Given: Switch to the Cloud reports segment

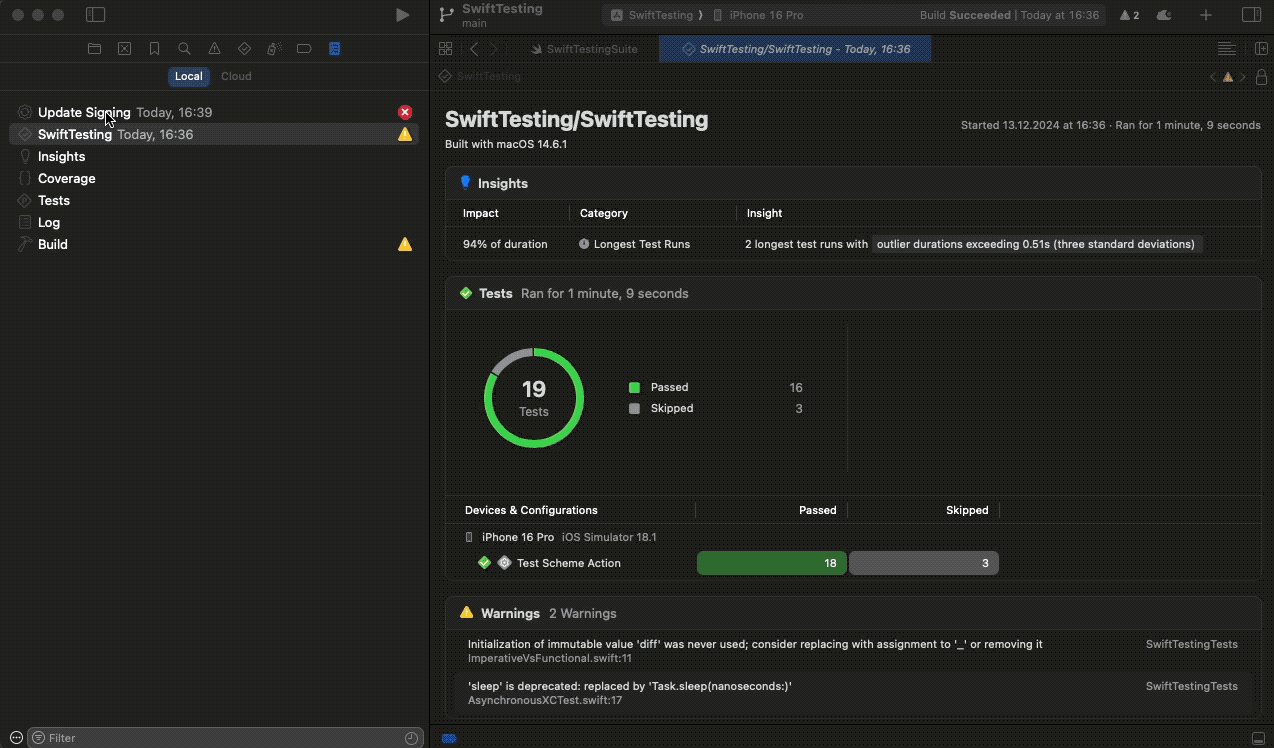Looking at the screenshot, I should click(236, 76).
